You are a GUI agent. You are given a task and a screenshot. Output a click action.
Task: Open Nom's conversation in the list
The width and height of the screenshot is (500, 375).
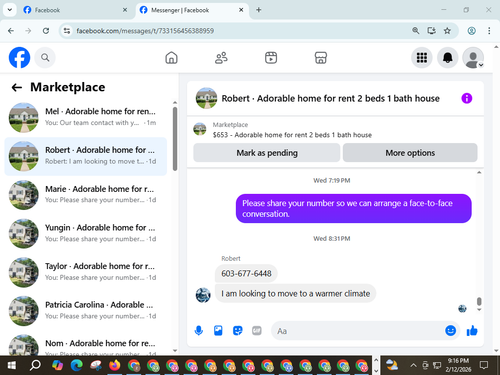pyautogui.click(x=86, y=345)
